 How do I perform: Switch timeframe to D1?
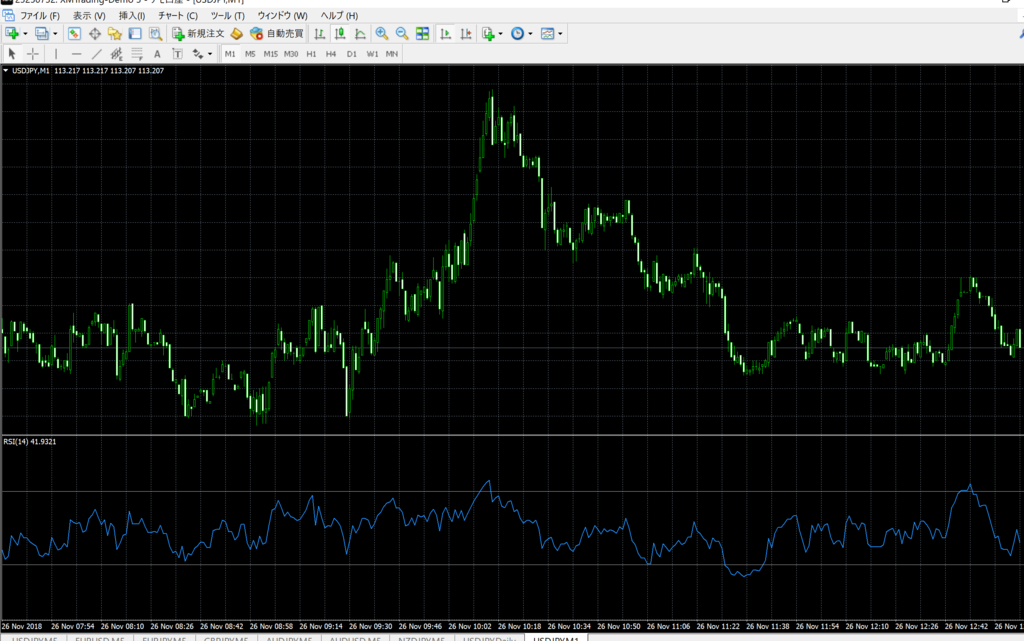pos(352,54)
